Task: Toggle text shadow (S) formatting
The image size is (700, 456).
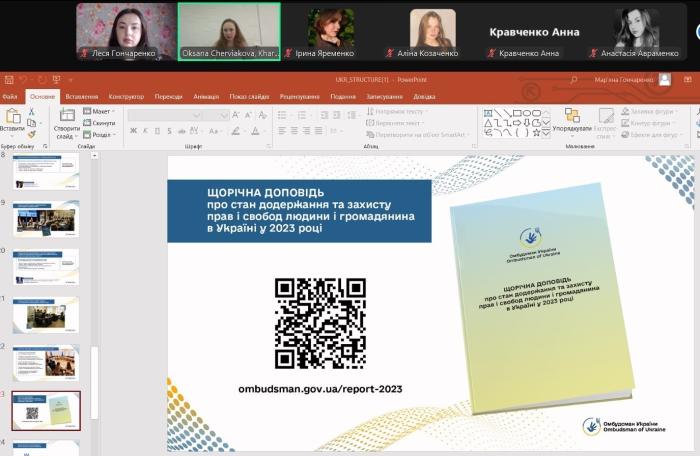Action: 168,130
